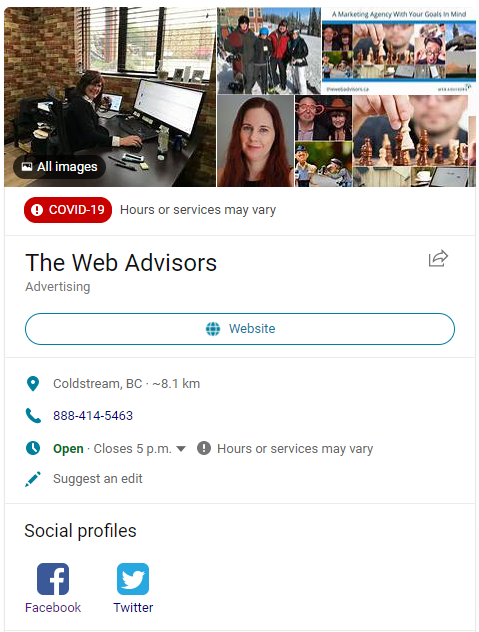Open the red-haired woman portrait thumbnail
Viewport: 479px width, 632px height.
point(255,141)
